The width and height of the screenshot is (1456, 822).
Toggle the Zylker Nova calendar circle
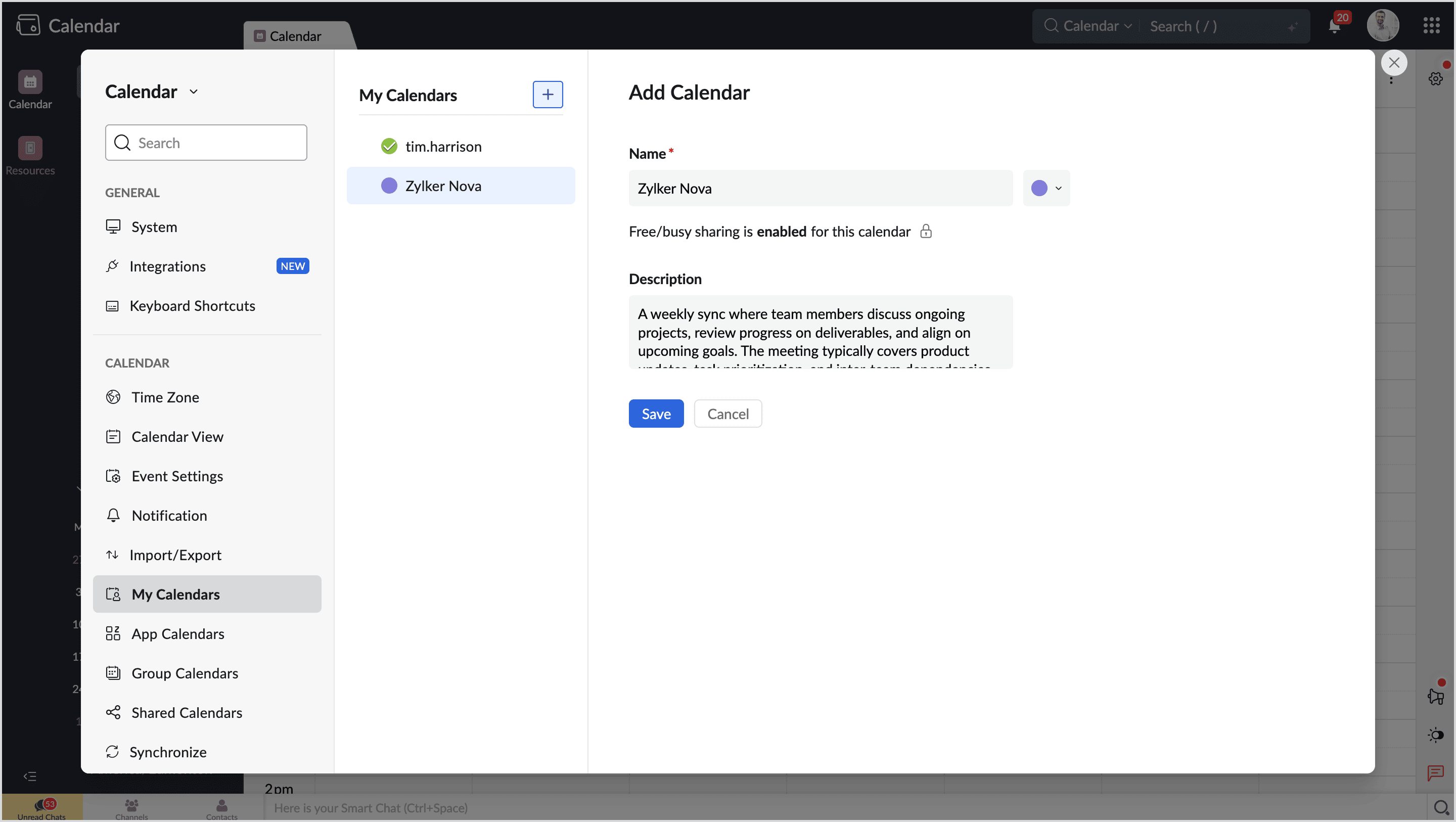pyautogui.click(x=389, y=186)
